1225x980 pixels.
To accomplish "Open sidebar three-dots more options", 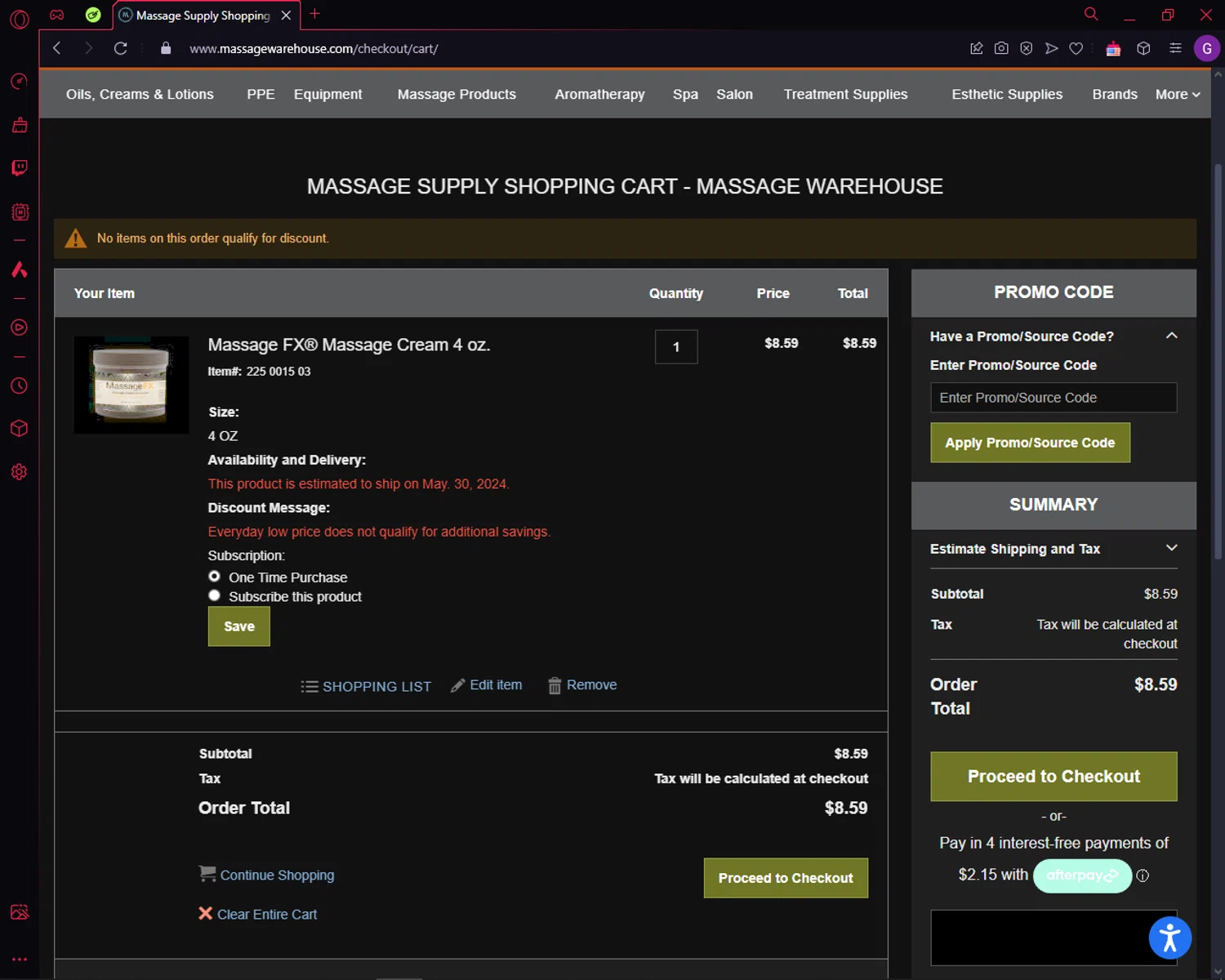I will click(x=20, y=960).
